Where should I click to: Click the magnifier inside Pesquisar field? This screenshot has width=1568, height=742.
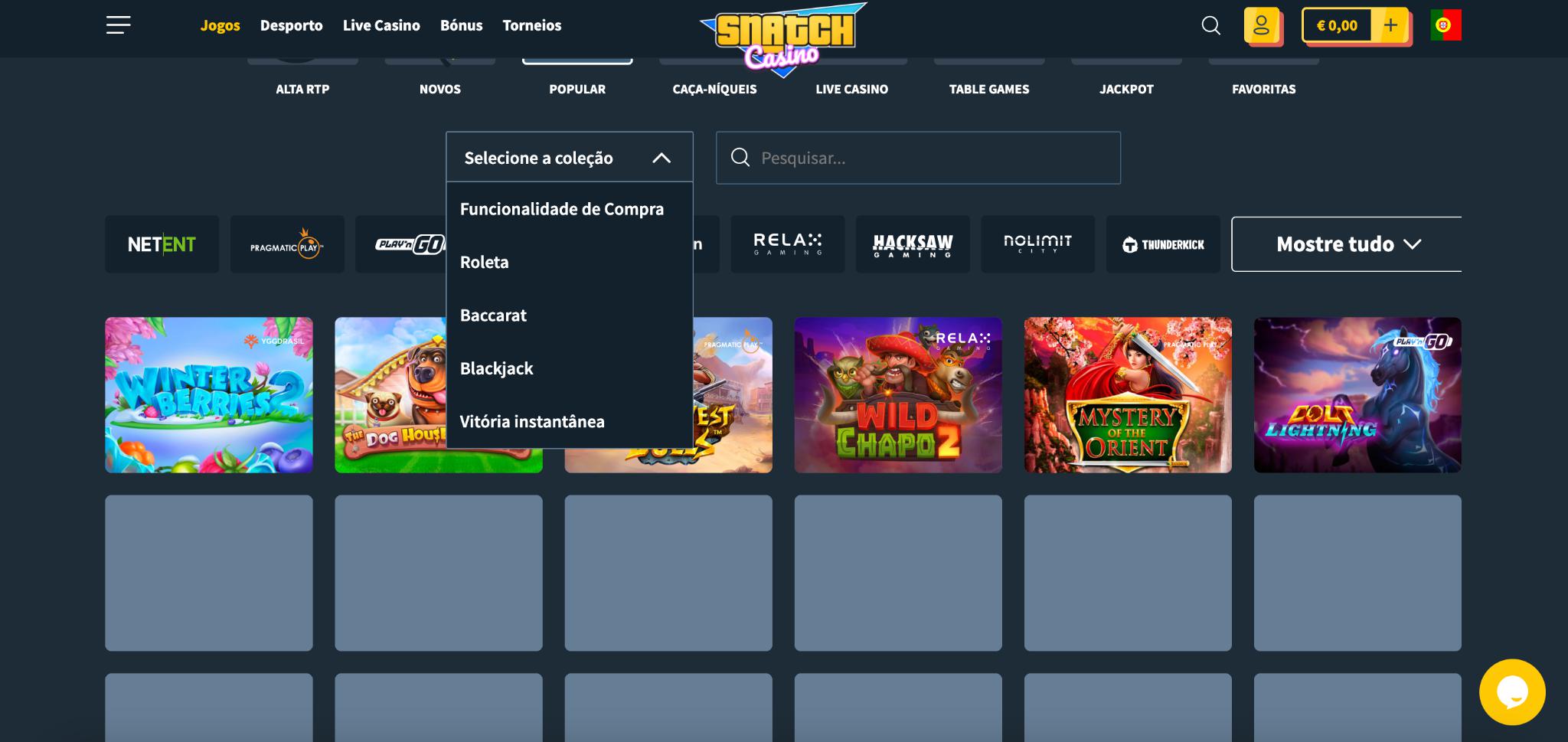[x=740, y=158]
